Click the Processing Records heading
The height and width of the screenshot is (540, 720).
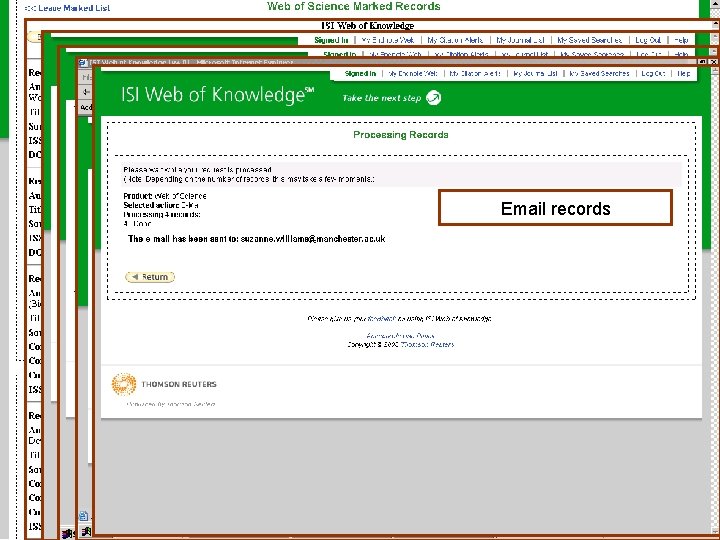(400, 135)
